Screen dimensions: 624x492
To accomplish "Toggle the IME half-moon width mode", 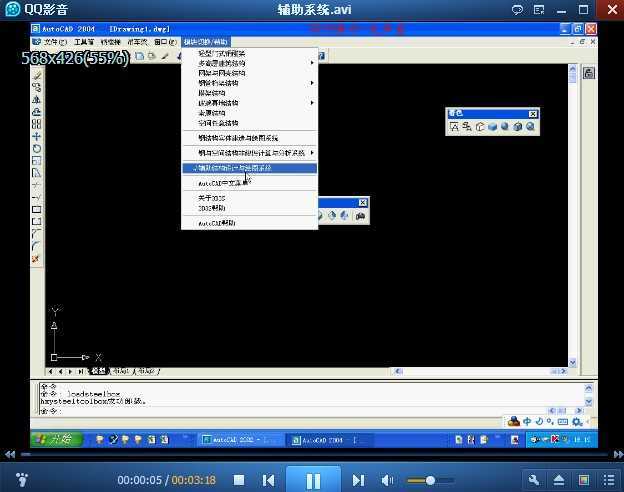I will pyautogui.click(x=539, y=422).
